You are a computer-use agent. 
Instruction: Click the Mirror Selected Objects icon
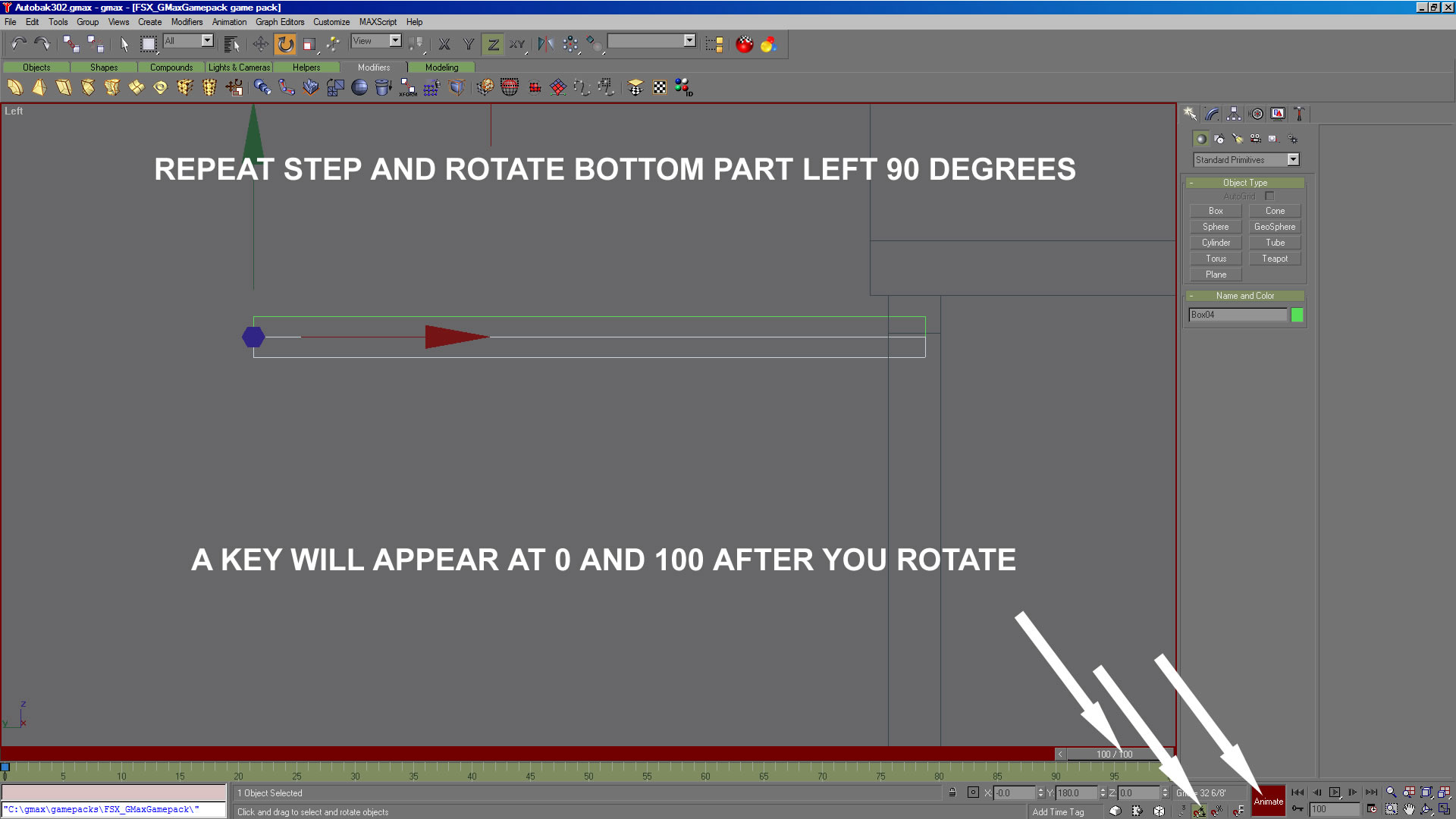545,45
